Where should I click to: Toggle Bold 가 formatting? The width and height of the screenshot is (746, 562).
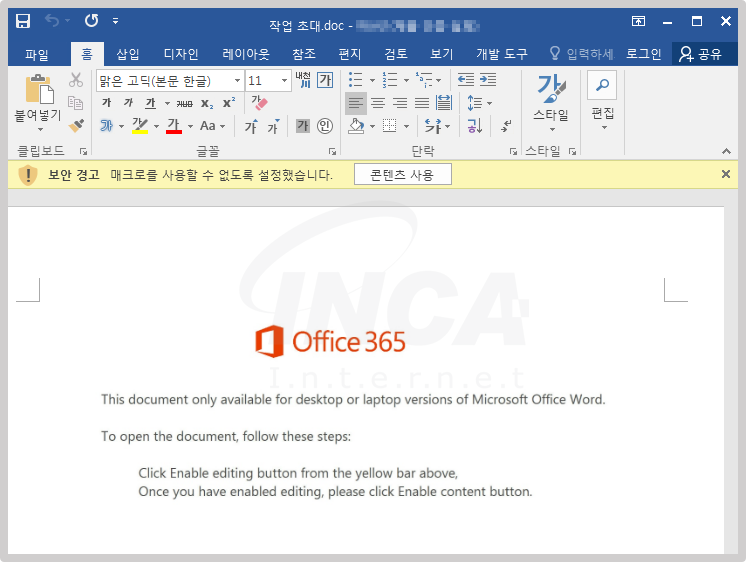click(107, 103)
